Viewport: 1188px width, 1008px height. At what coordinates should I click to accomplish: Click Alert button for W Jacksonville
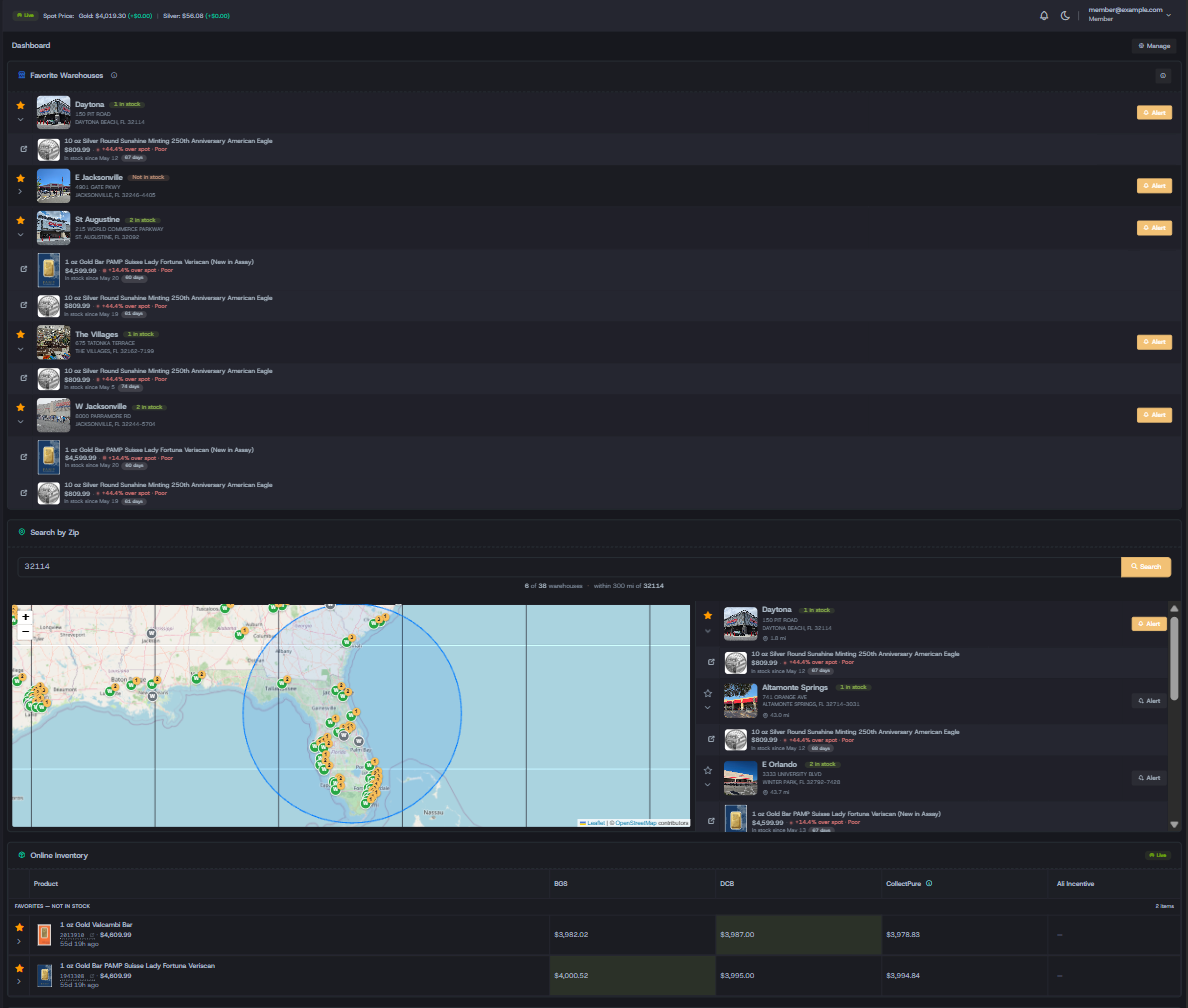click(1154, 415)
